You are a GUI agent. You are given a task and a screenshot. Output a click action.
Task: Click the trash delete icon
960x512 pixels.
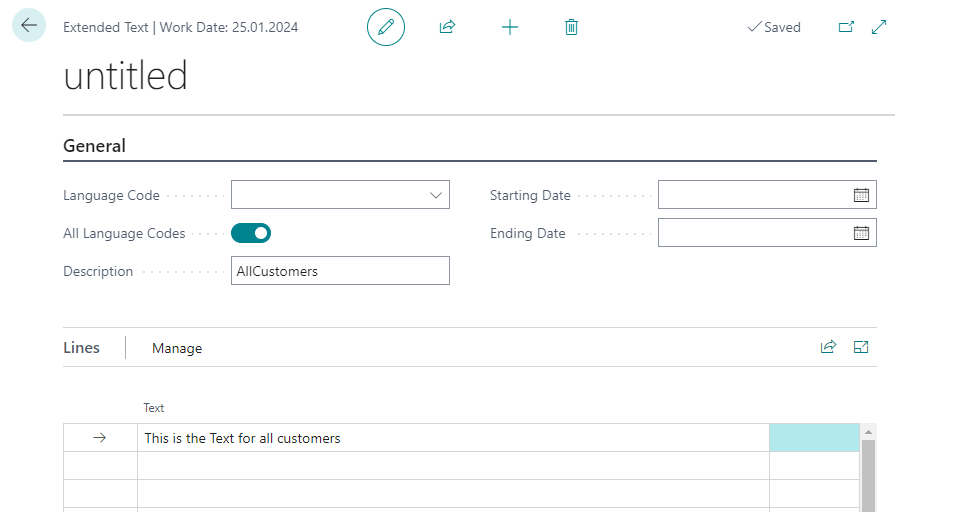(x=571, y=27)
